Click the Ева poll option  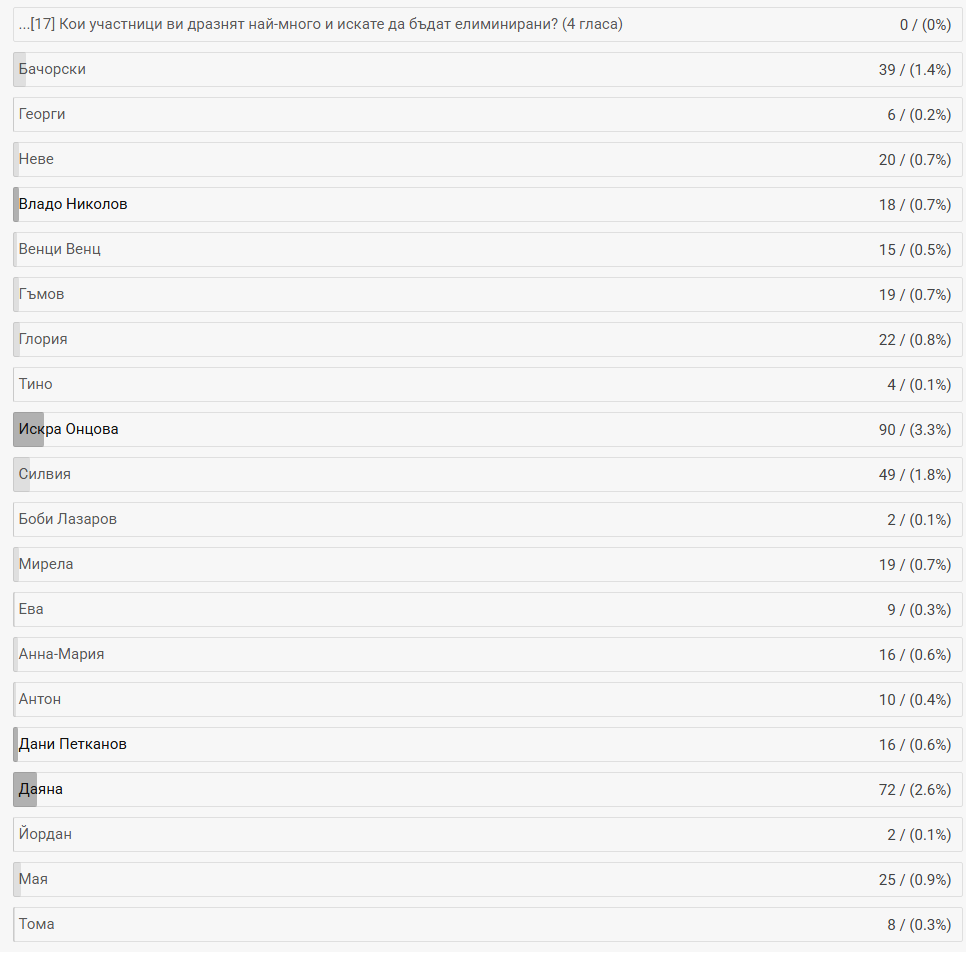487,609
